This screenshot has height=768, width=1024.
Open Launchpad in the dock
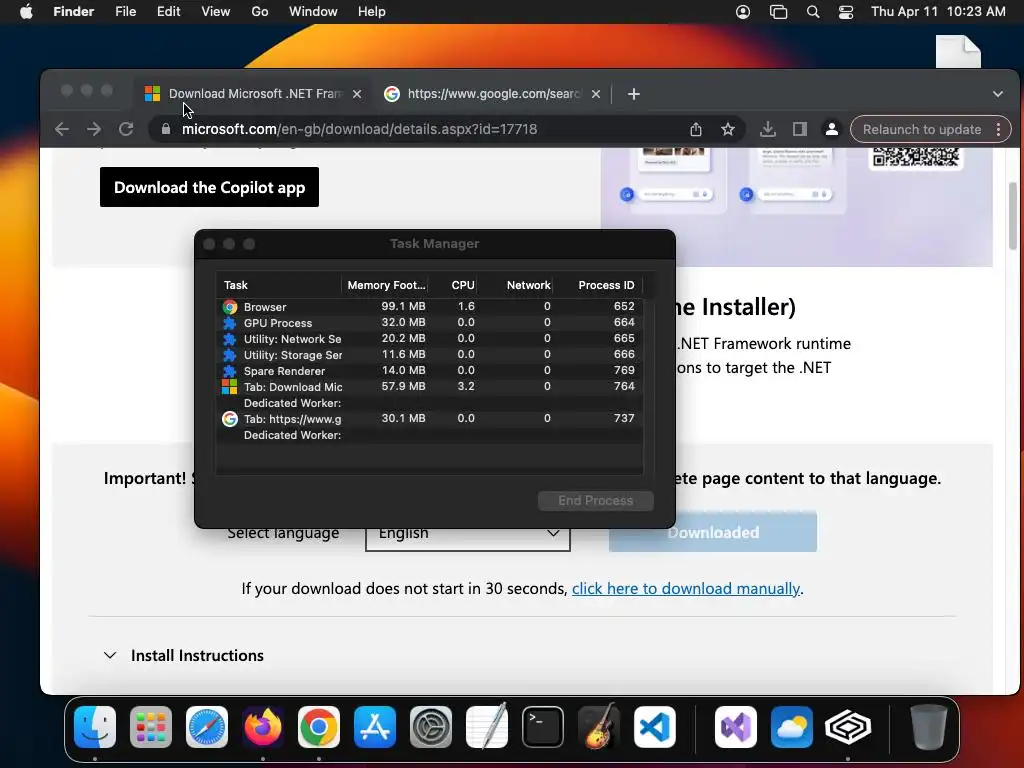coord(151,727)
